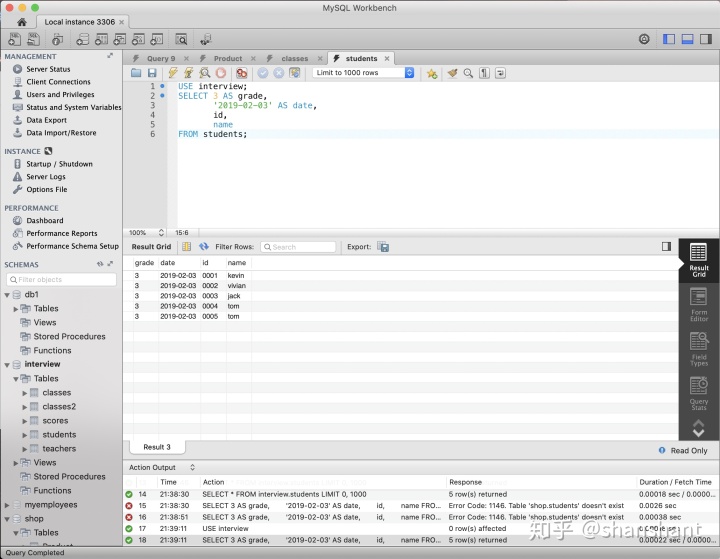
Task: Toggle continue-on-error for script execution
Action: pyautogui.click(x=242, y=73)
